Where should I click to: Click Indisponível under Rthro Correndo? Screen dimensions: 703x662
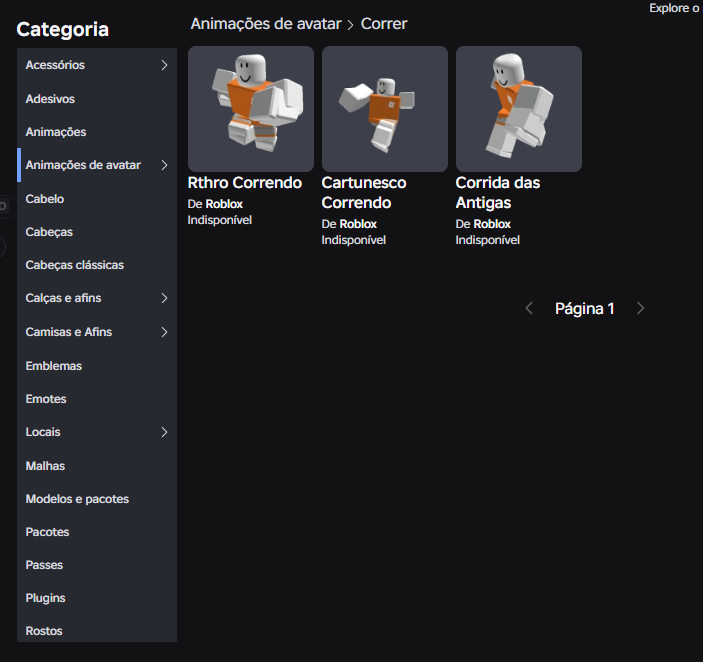220,220
